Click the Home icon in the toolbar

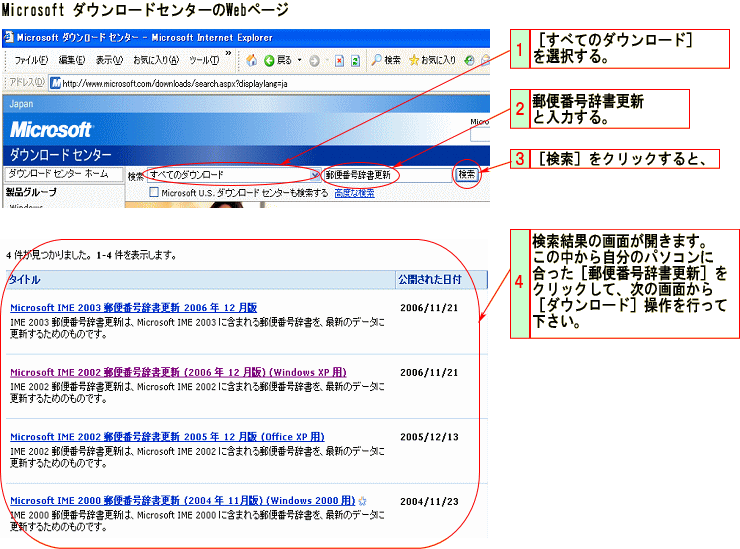(x=252, y=60)
